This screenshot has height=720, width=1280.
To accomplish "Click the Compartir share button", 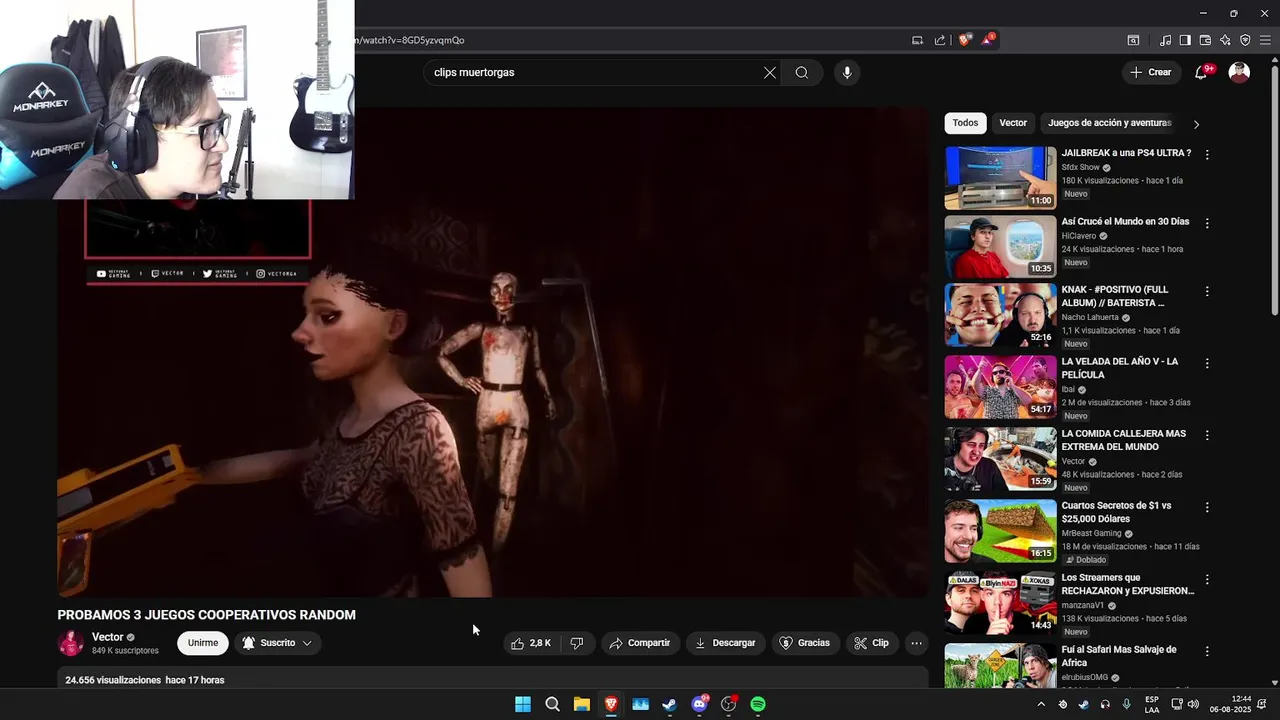I will [x=639, y=643].
